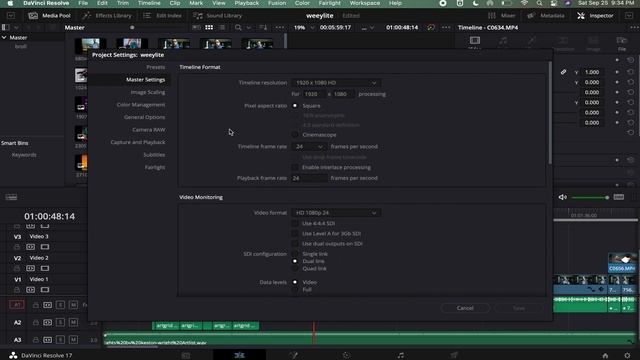Select the Audio tab in the Inspector

503,42
